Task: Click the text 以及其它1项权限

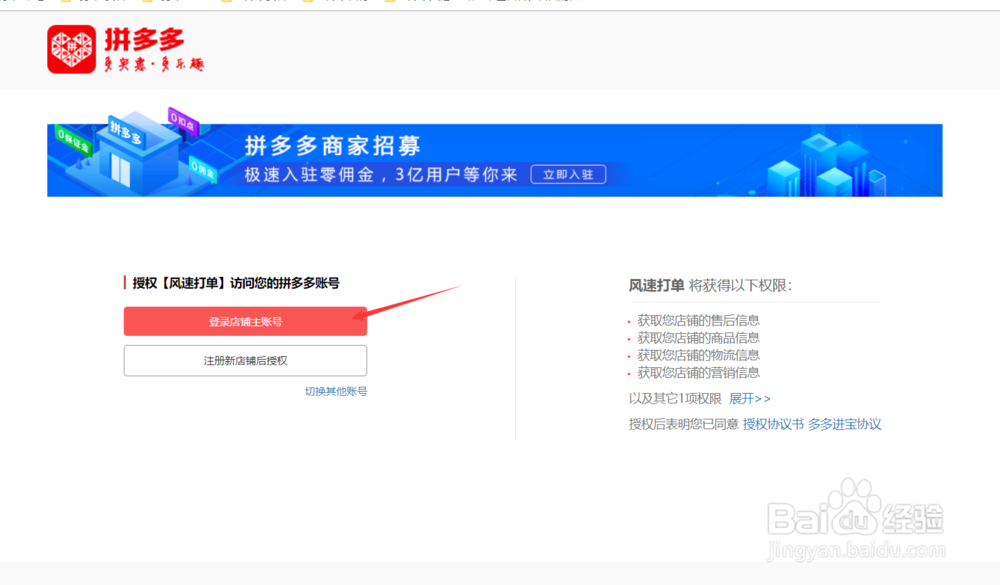Action: (675, 399)
